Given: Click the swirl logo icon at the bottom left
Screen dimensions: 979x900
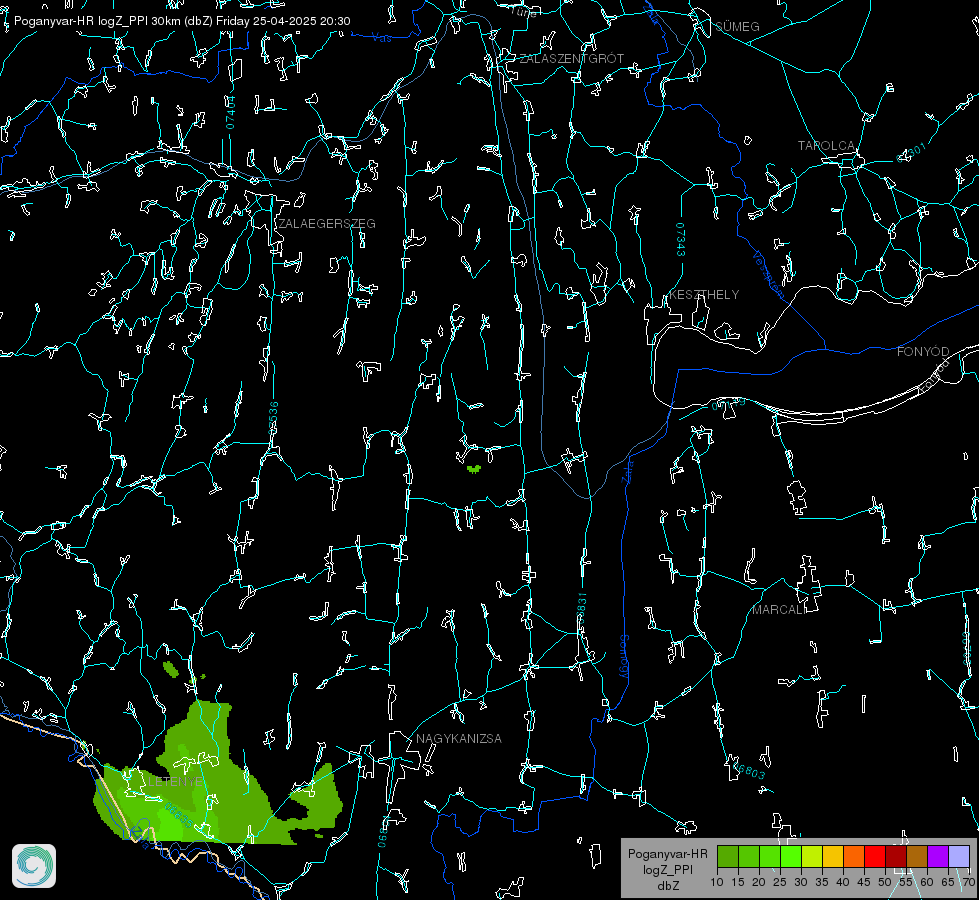Looking at the screenshot, I should coord(34,866).
